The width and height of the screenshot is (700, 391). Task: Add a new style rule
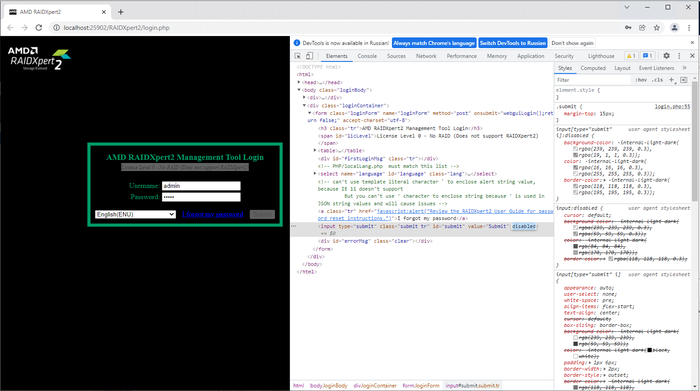tap(671, 80)
